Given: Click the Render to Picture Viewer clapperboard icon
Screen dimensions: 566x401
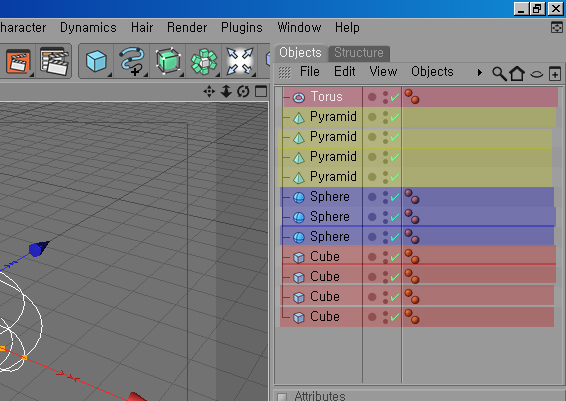Looking at the screenshot, I should (x=18, y=61).
